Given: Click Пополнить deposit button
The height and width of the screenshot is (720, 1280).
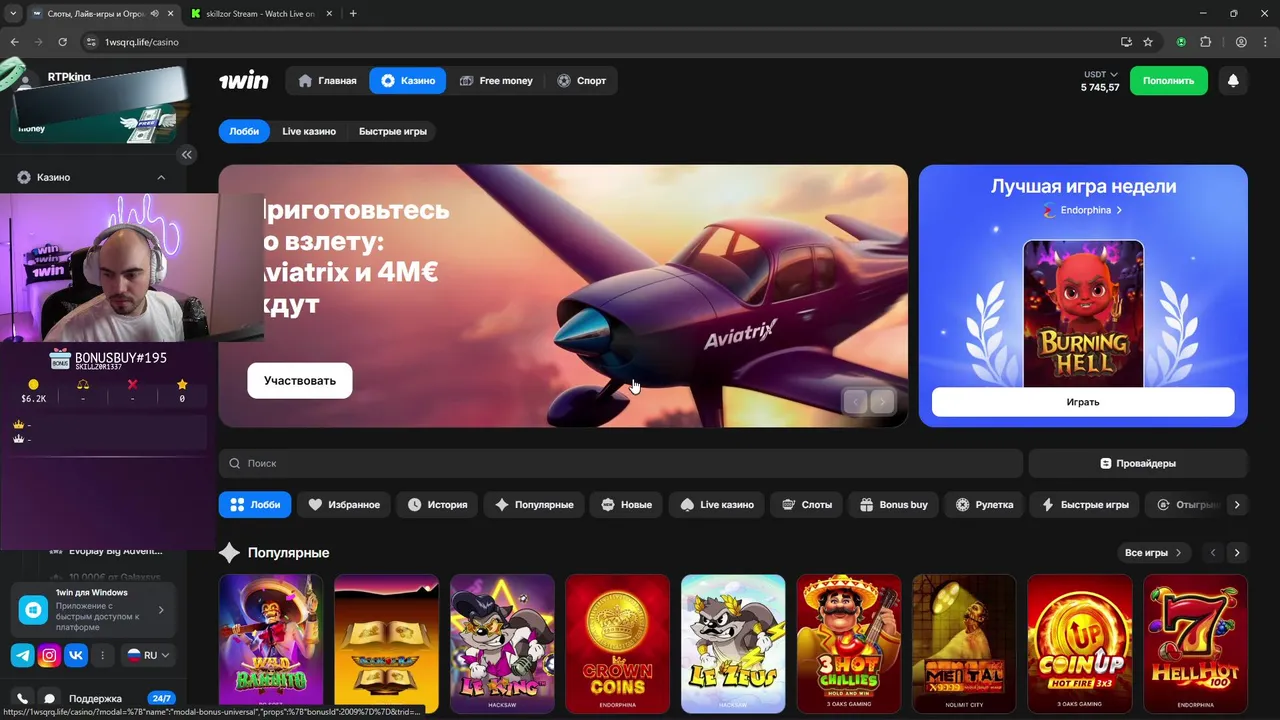Looking at the screenshot, I should coord(1169,81).
